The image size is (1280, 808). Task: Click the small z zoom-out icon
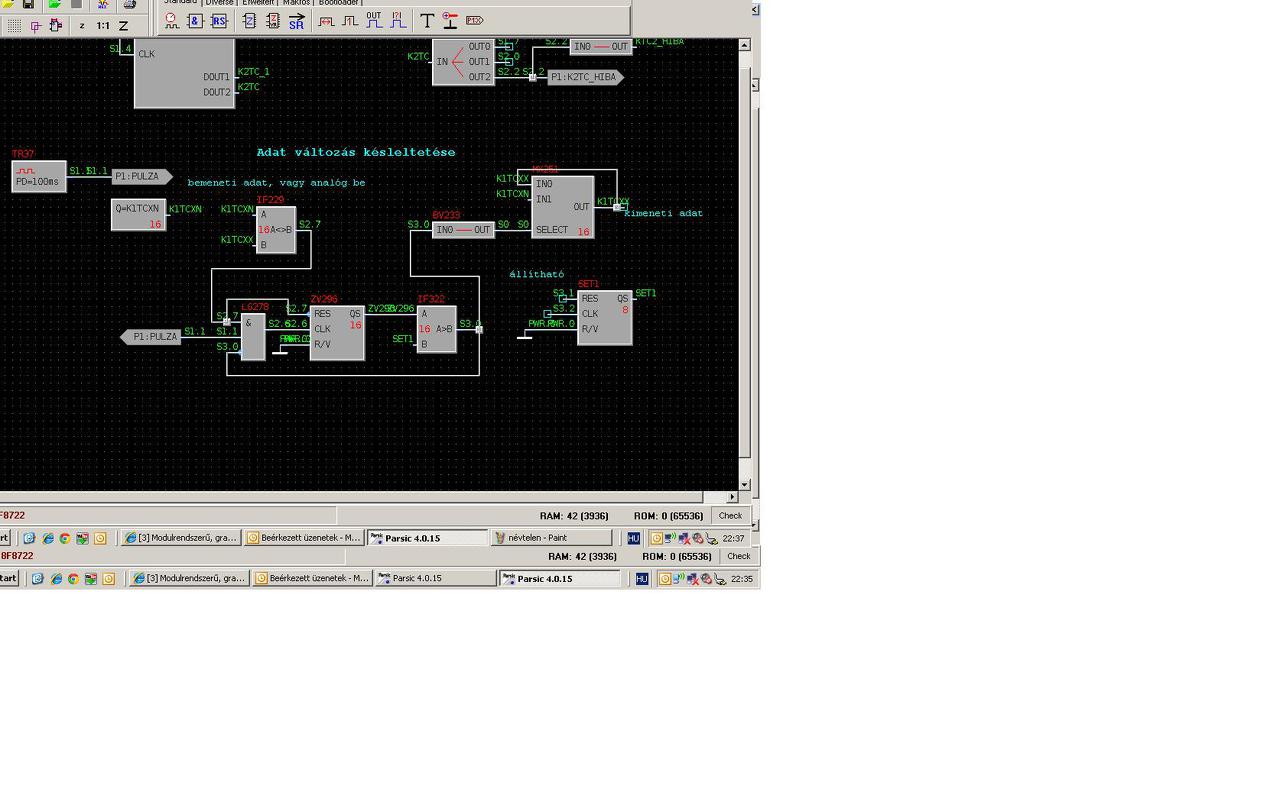point(82,26)
